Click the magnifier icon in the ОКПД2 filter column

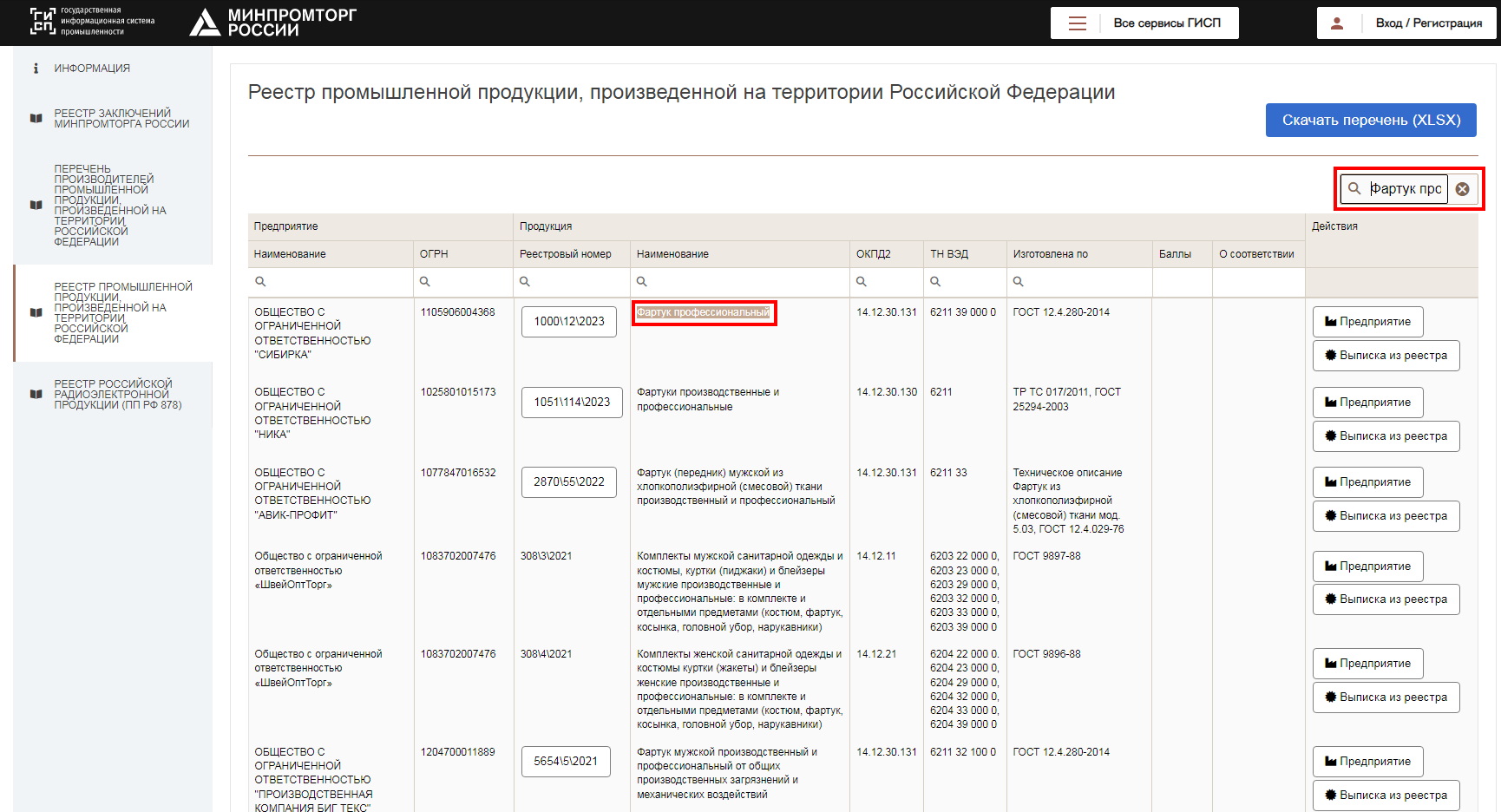coord(862,281)
